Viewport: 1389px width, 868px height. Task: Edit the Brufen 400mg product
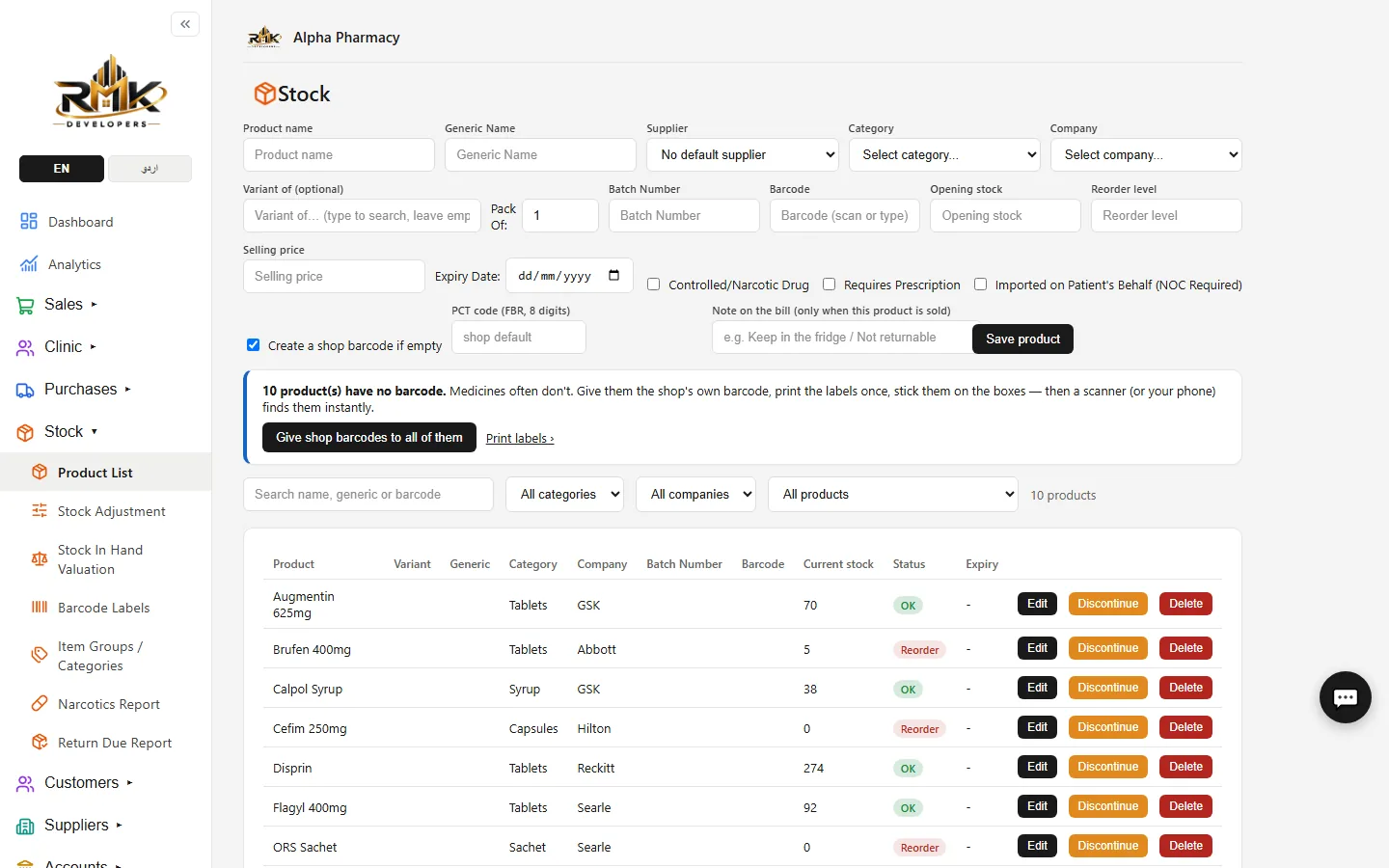[1037, 648]
